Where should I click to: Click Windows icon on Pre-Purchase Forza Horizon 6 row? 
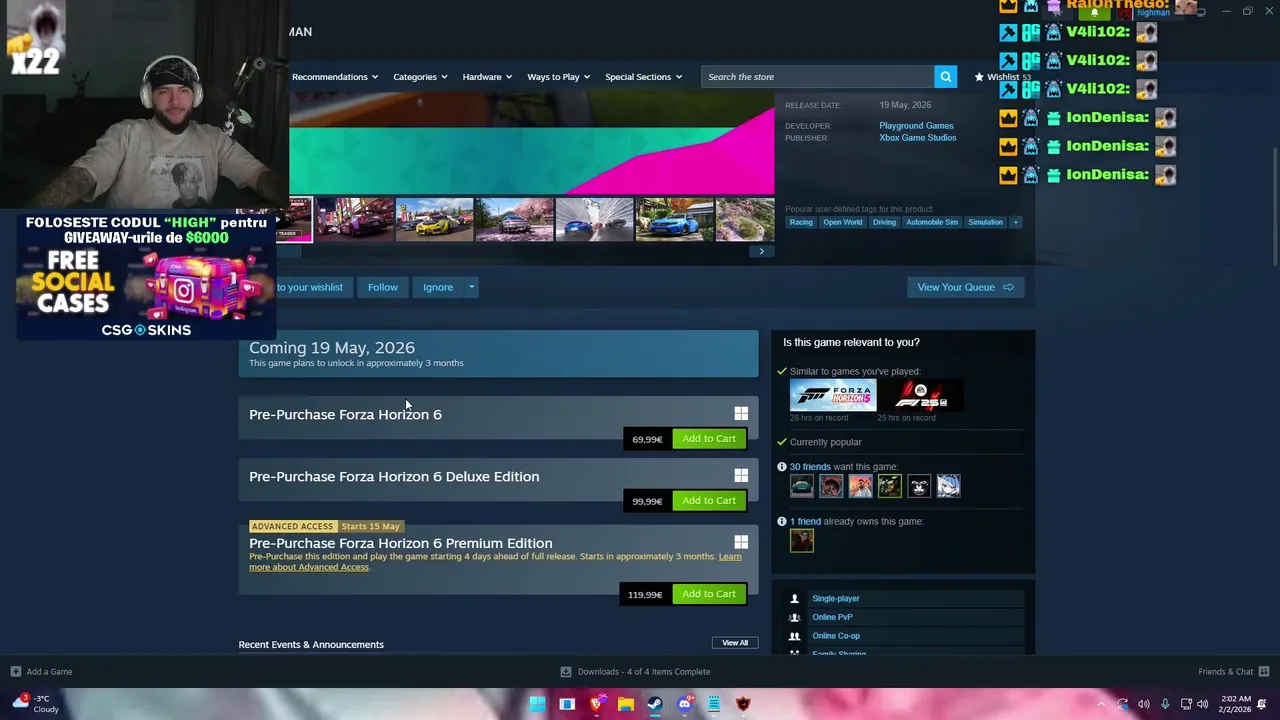(x=741, y=413)
